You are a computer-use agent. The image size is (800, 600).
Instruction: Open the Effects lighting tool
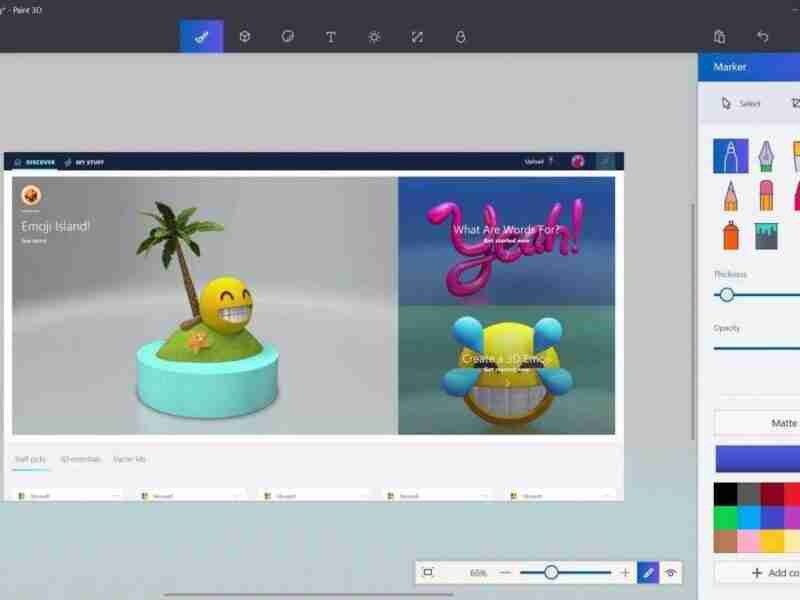tap(374, 37)
